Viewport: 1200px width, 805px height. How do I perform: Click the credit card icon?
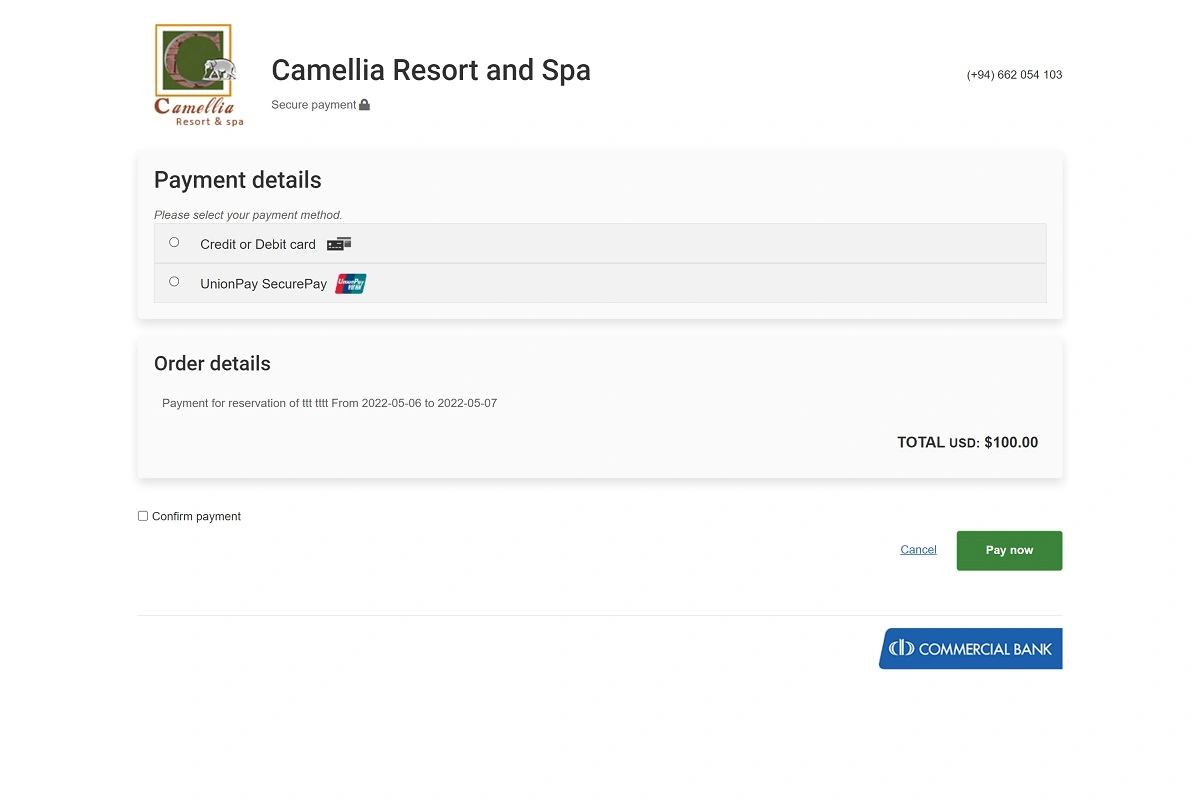tap(339, 244)
